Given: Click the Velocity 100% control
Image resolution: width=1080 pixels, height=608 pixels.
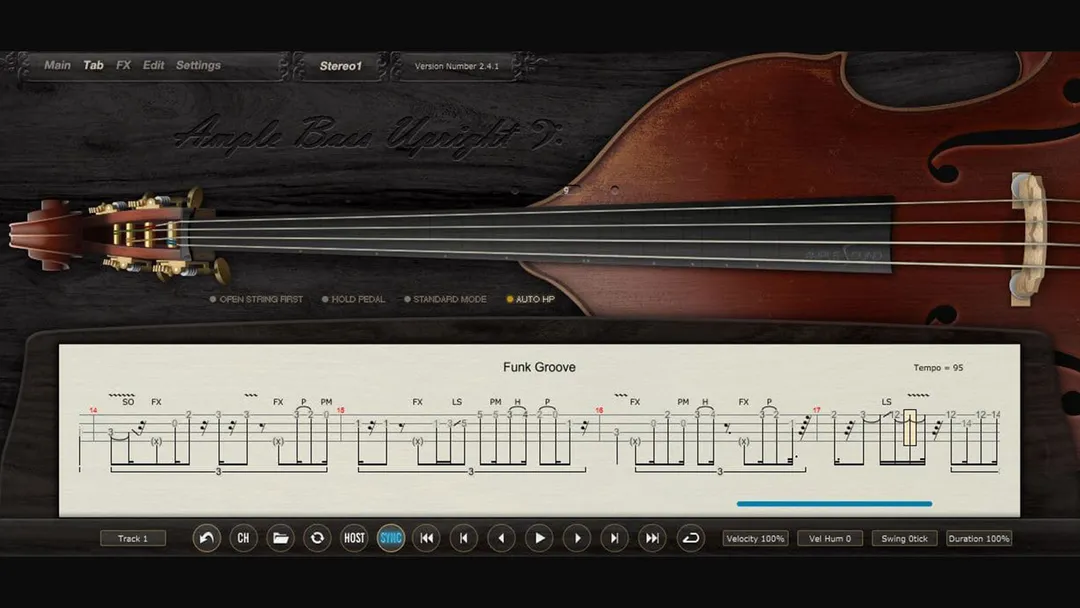Looking at the screenshot, I should pyautogui.click(x=755, y=538).
